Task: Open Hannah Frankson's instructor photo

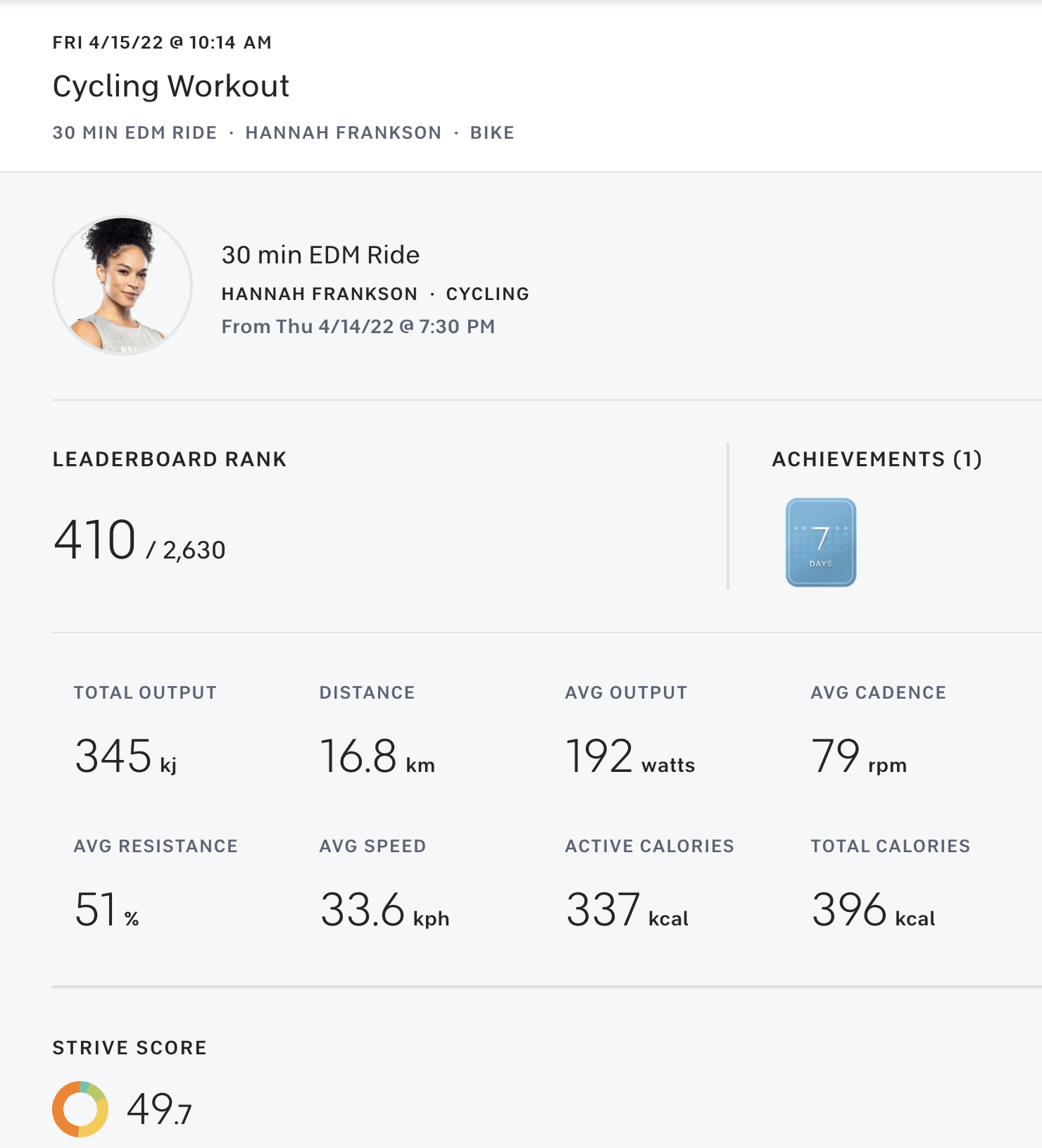Action: click(x=123, y=285)
